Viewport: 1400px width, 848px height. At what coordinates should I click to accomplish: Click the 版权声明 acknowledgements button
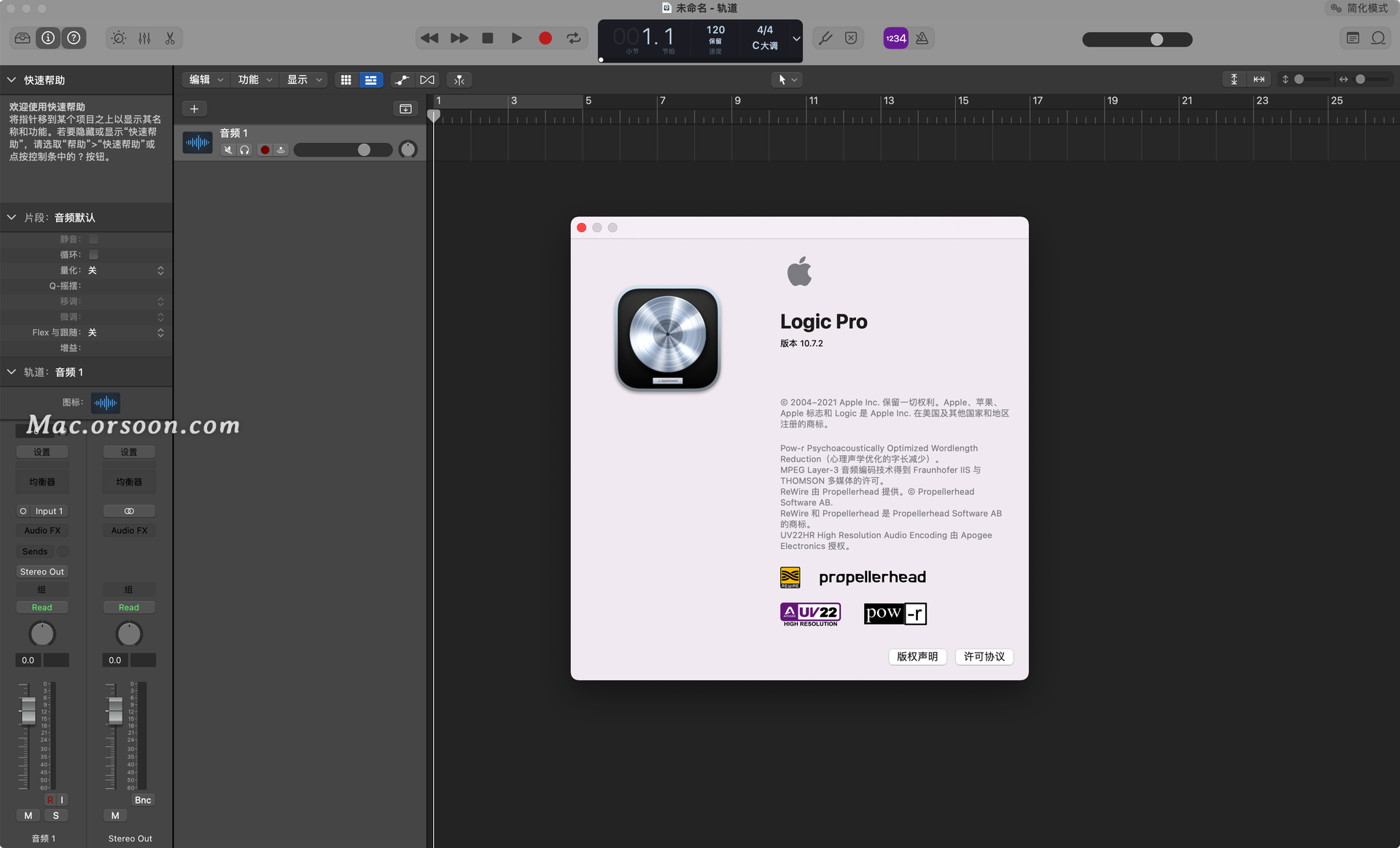click(917, 656)
